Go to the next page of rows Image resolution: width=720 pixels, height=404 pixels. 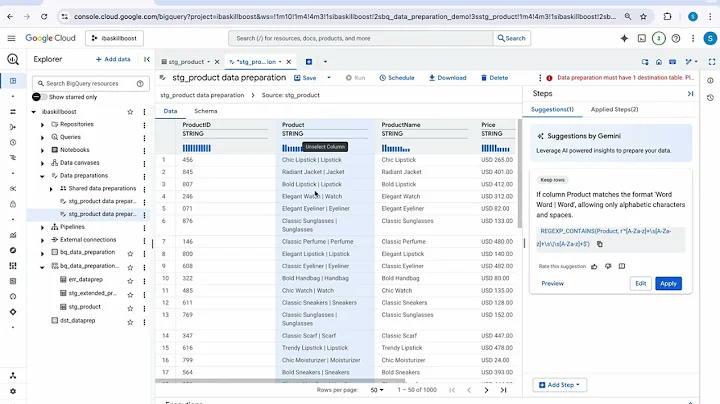coord(486,390)
